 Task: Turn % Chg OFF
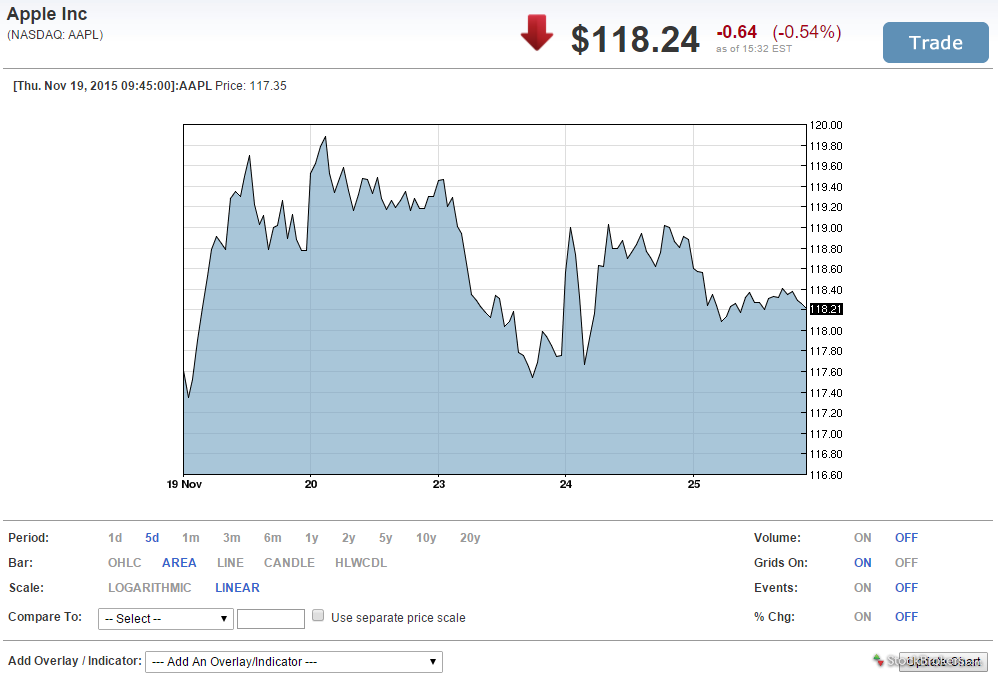906,617
